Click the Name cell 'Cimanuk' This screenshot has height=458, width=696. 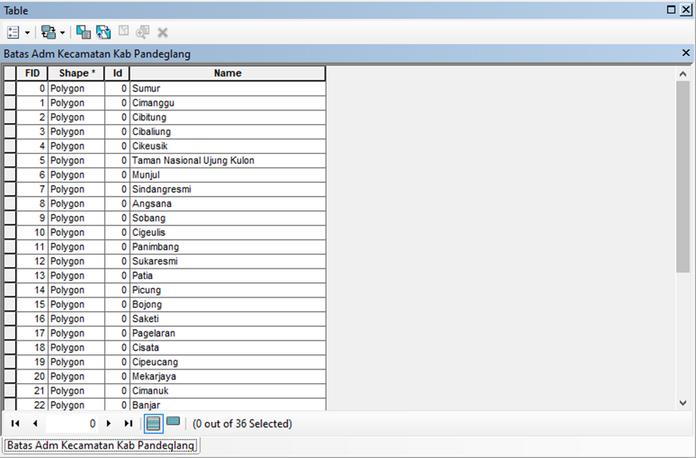pos(228,391)
